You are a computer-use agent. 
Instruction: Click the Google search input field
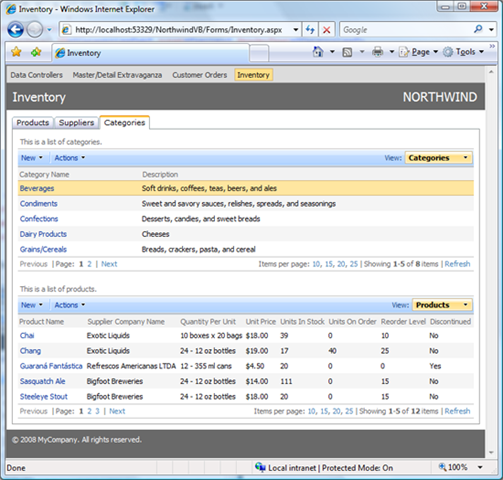point(406,30)
